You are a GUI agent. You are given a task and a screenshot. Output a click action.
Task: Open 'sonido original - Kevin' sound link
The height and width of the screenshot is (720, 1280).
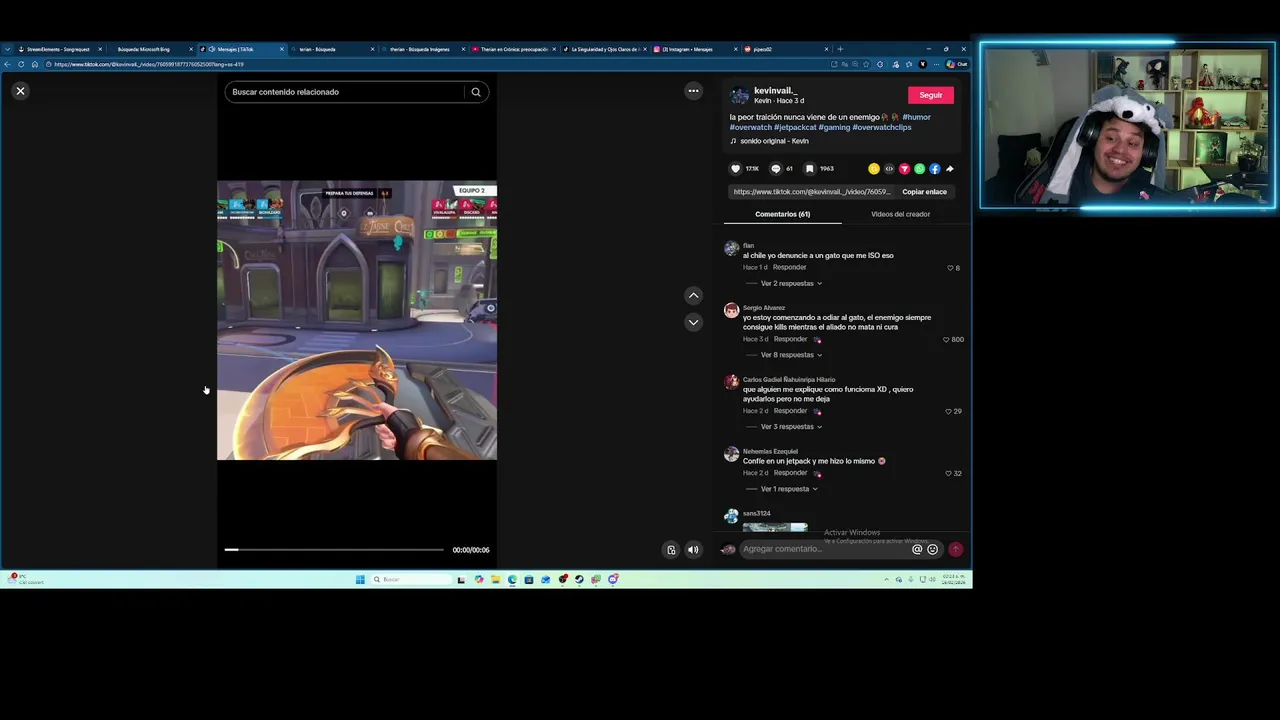coord(774,141)
